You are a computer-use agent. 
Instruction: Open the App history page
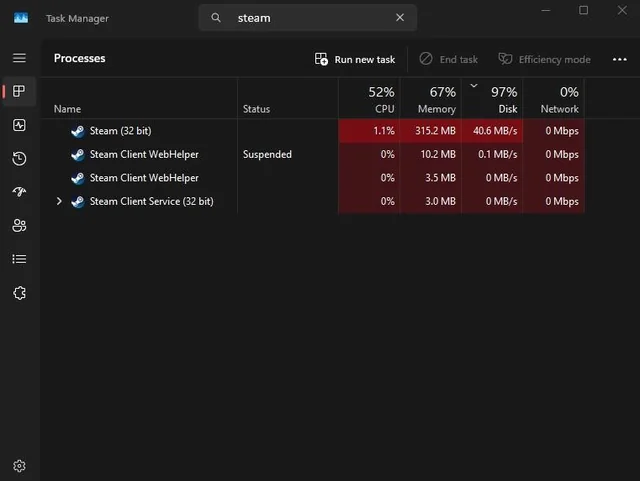19,159
